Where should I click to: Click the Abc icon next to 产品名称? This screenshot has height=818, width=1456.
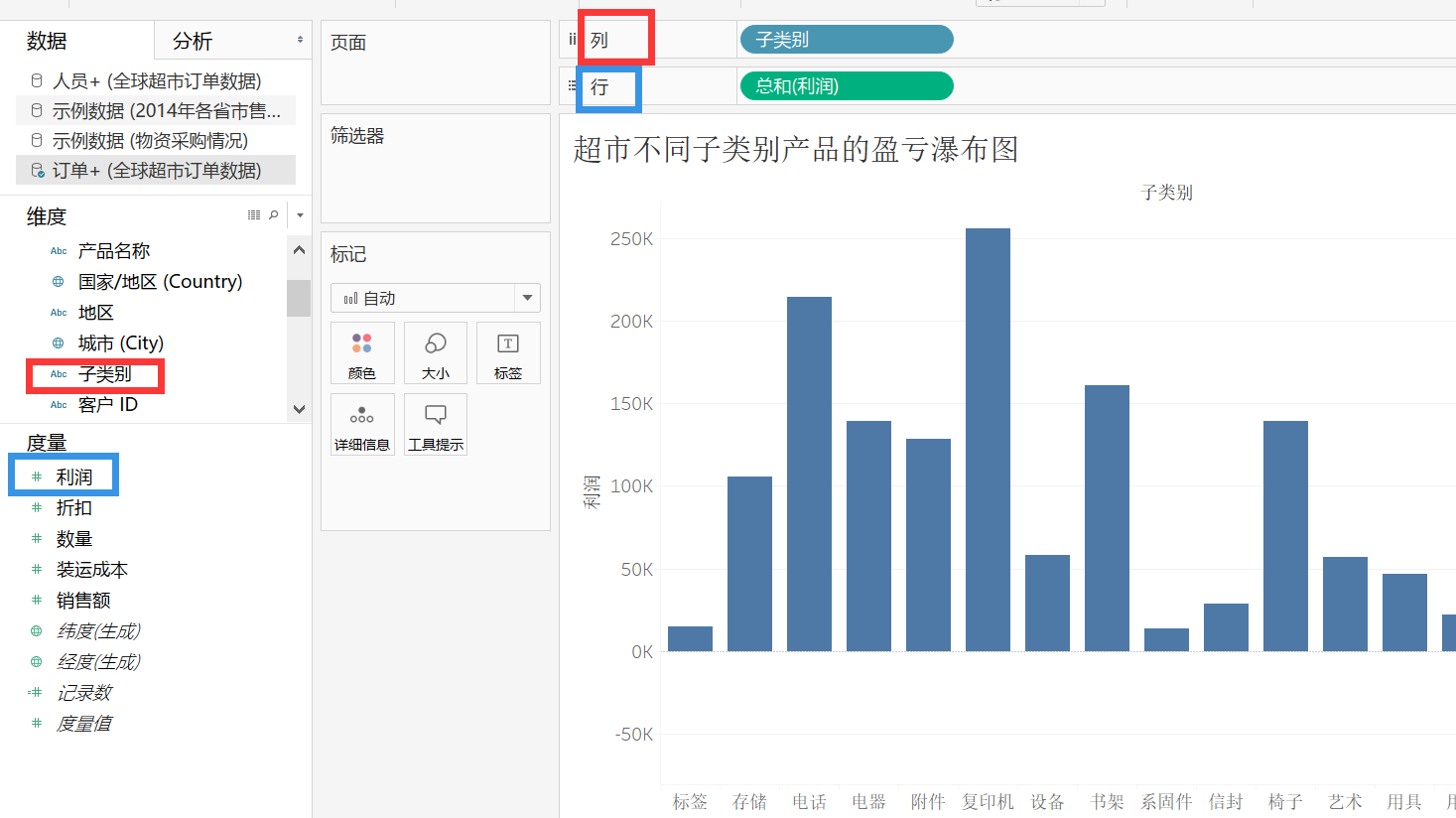tap(59, 251)
